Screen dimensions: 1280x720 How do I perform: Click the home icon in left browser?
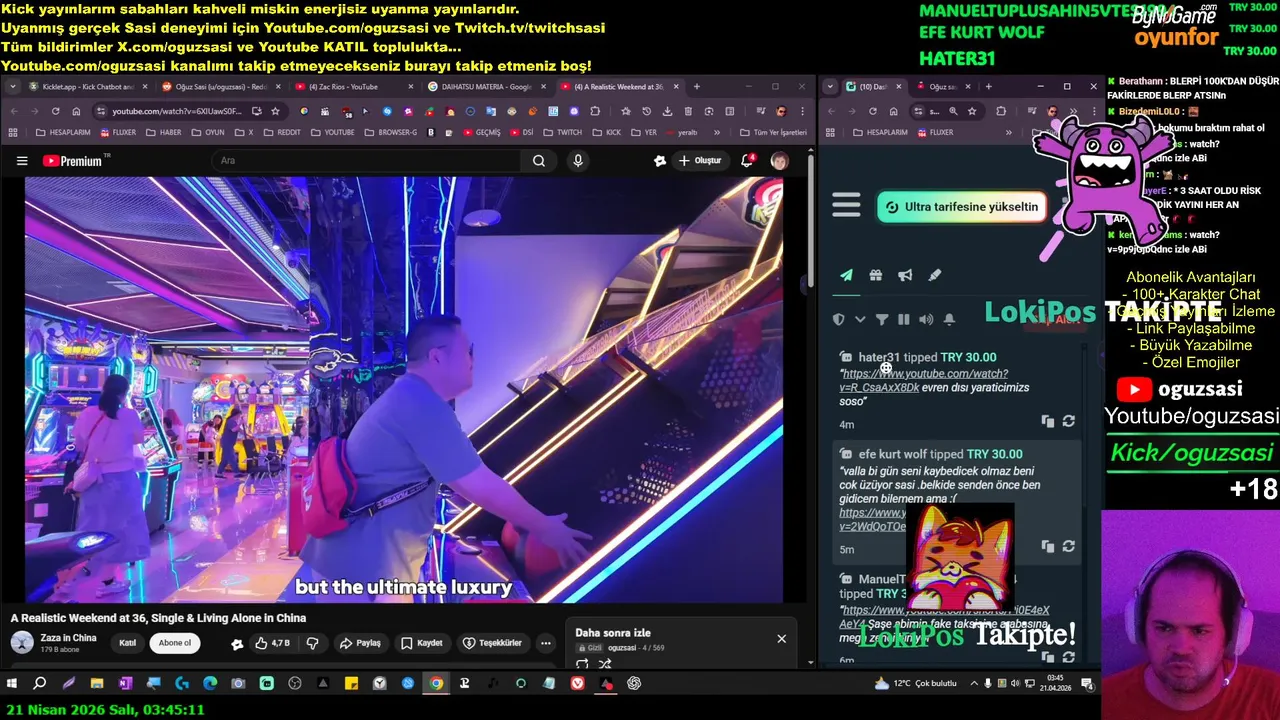pyautogui.click(x=76, y=111)
